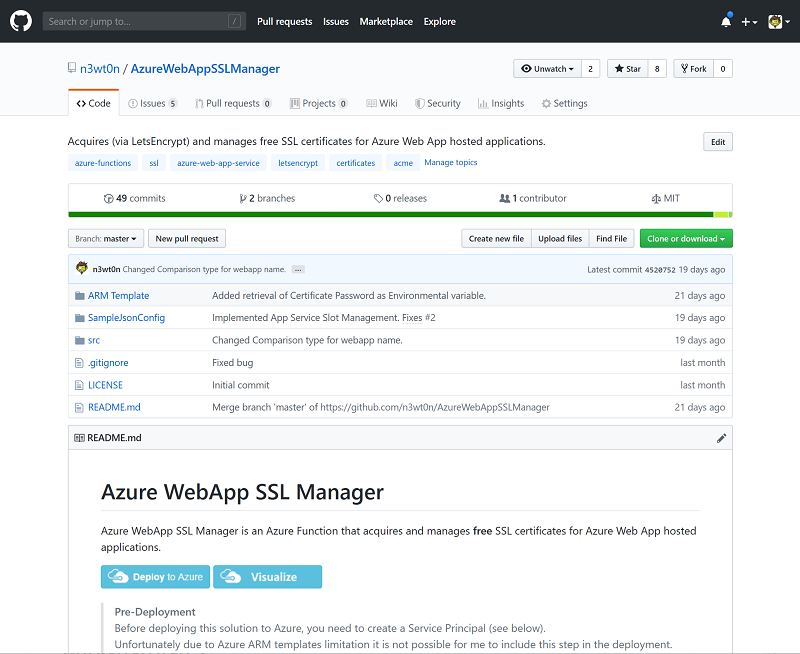The height and width of the screenshot is (654, 800).
Task: Open the plus create-new menu
Action: (x=749, y=22)
